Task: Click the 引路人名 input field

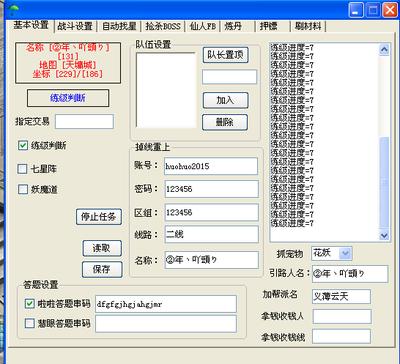Action: [x=350, y=274]
